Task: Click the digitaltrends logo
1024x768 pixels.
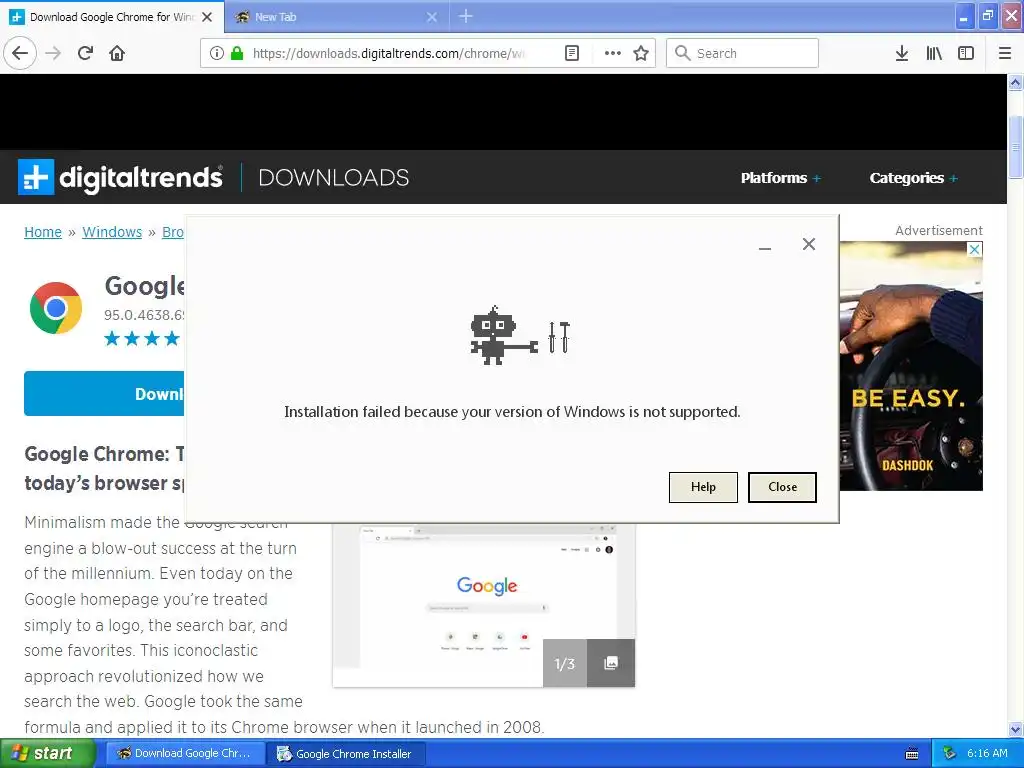Action: tap(120, 177)
